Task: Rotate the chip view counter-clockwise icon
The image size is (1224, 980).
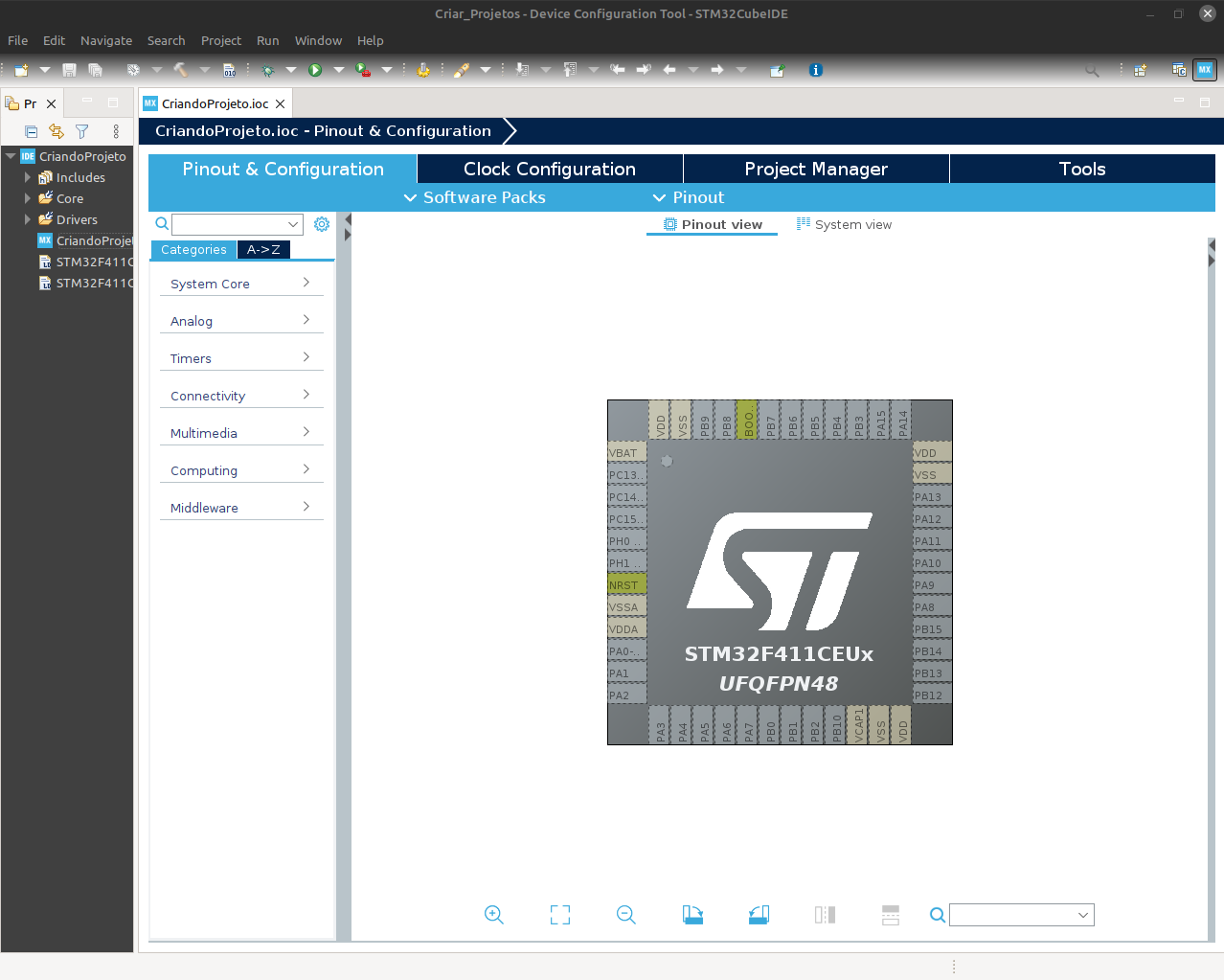Action: (x=759, y=915)
